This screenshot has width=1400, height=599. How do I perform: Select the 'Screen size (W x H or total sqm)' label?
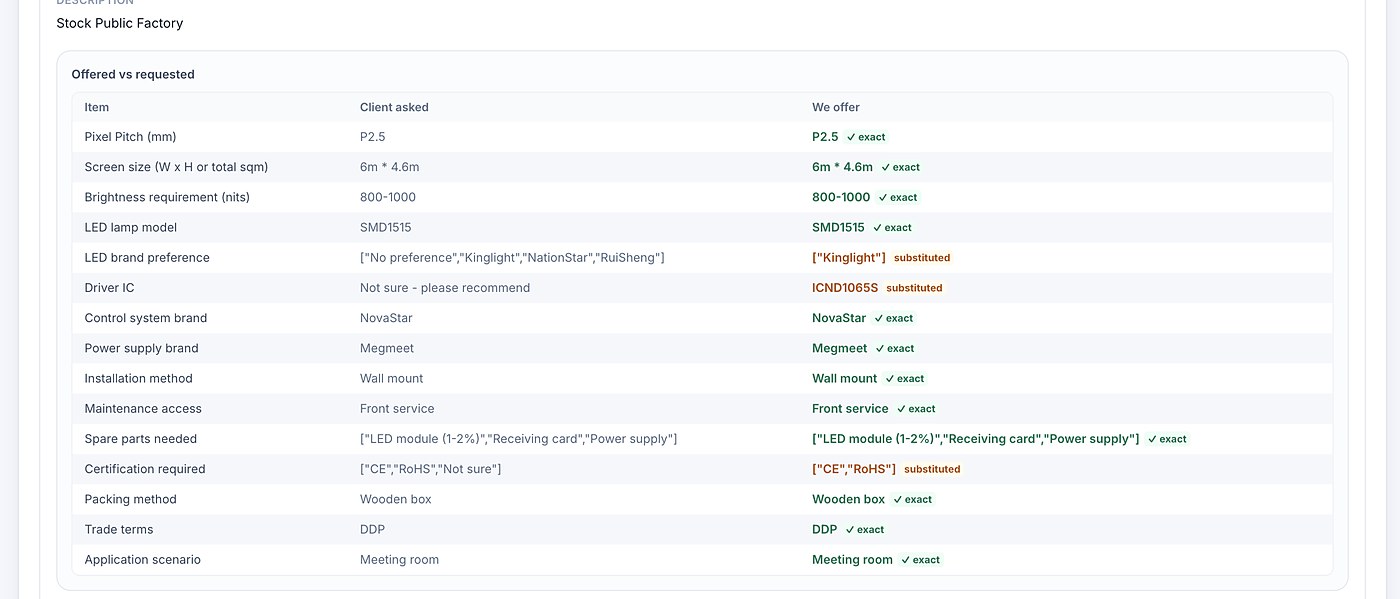(x=176, y=167)
